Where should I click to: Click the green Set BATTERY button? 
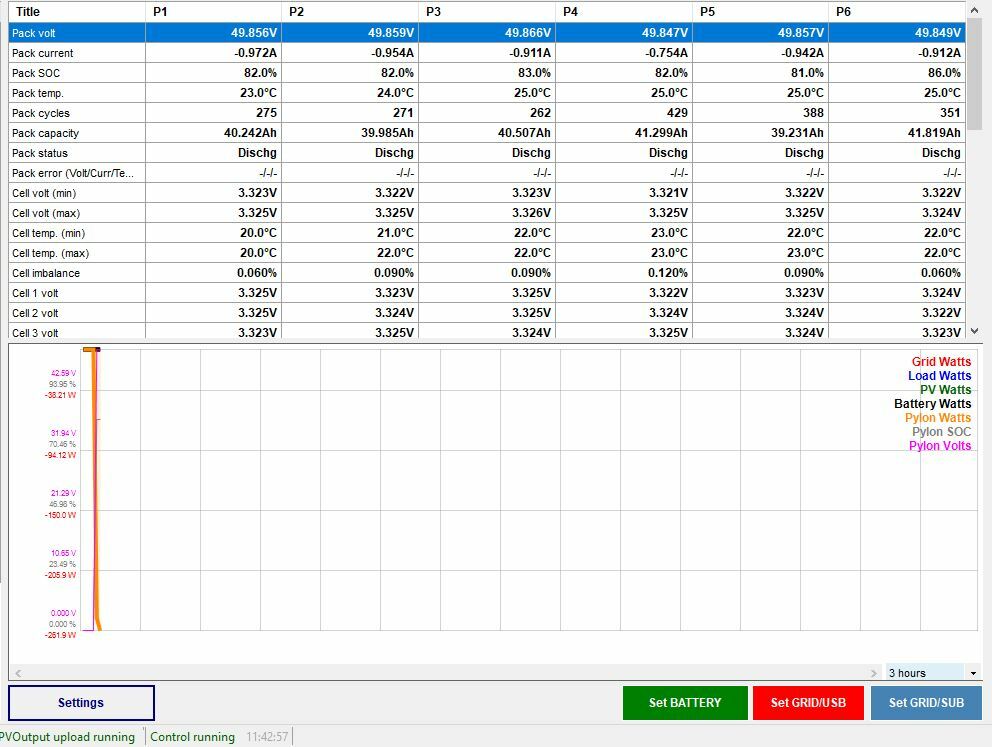[x=684, y=703]
